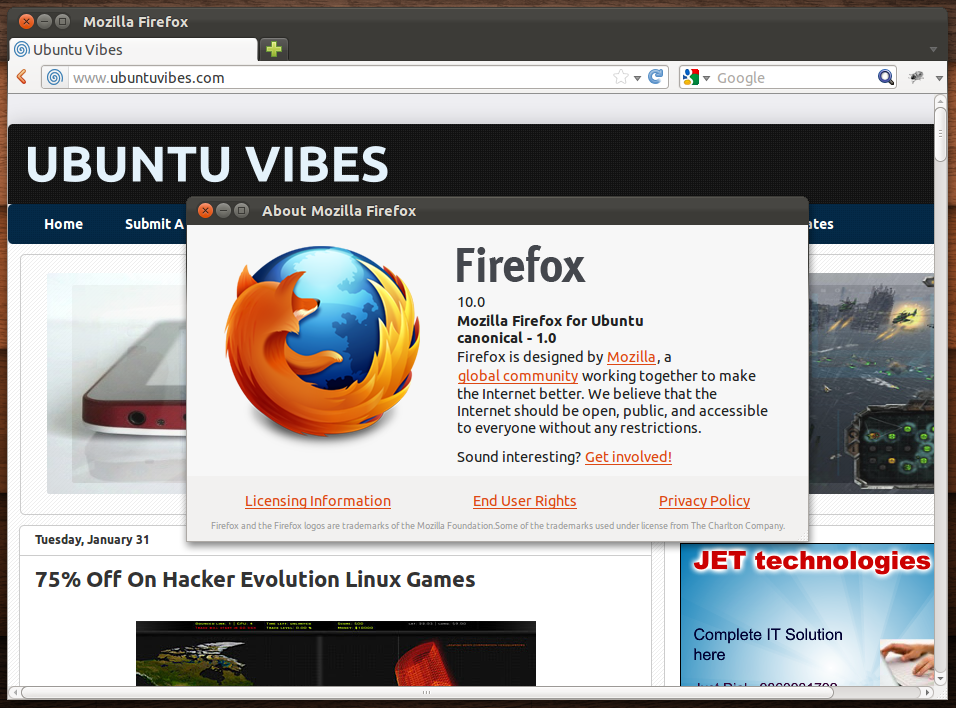Image resolution: width=956 pixels, height=708 pixels.
Task: Open the Home menu on Ubuntu Vibes
Action: pyautogui.click(x=63, y=224)
